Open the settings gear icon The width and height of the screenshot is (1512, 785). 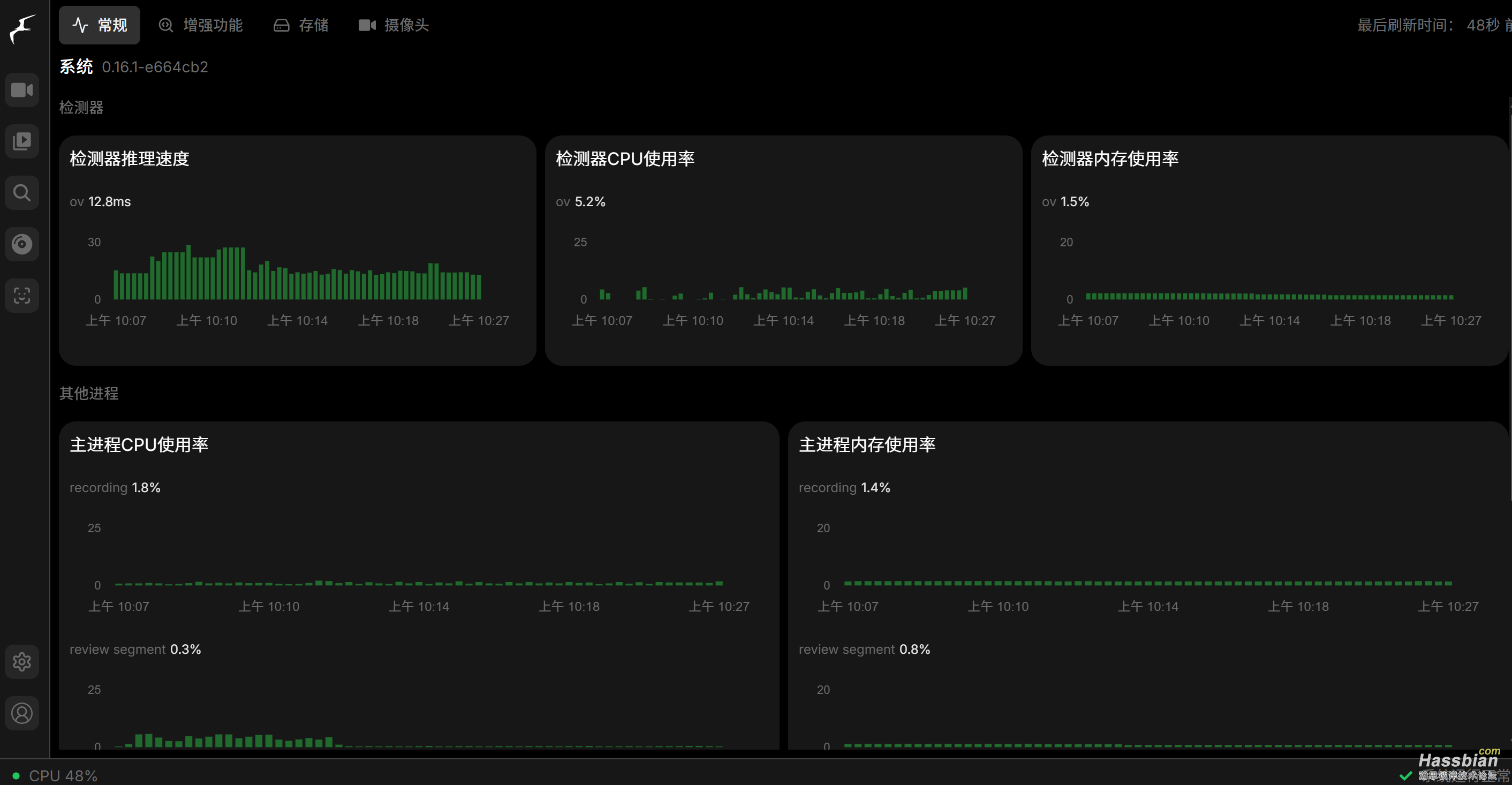[x=22, y=662]
